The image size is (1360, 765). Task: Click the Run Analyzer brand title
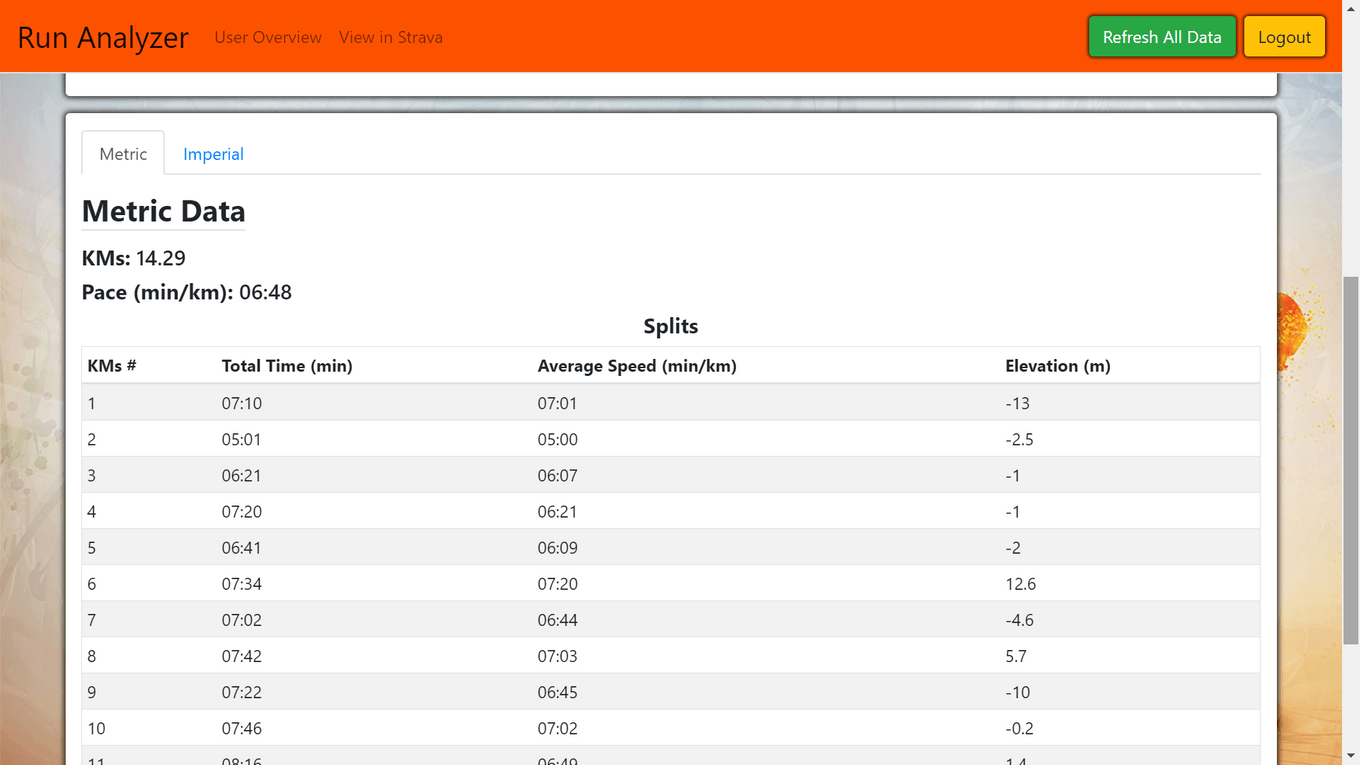point(103,37)
